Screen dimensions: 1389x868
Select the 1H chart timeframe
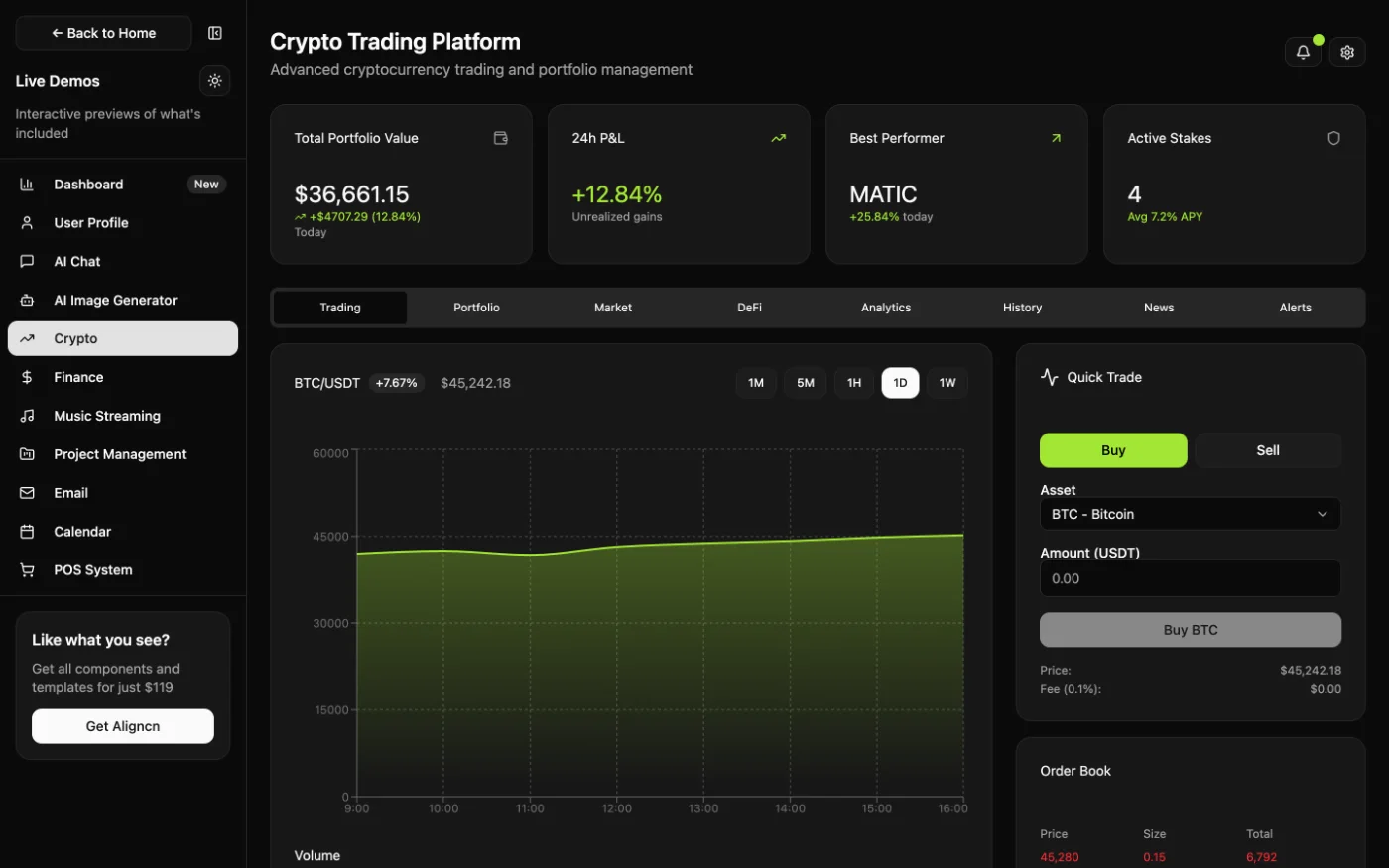point(854,383)
